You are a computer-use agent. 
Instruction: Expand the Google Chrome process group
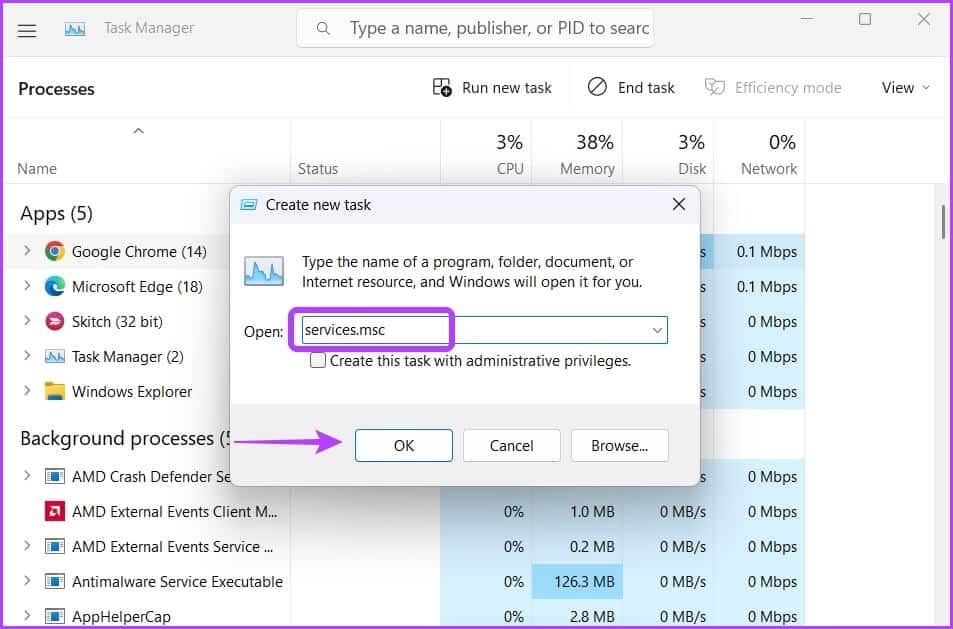click(x=27, y=252)
